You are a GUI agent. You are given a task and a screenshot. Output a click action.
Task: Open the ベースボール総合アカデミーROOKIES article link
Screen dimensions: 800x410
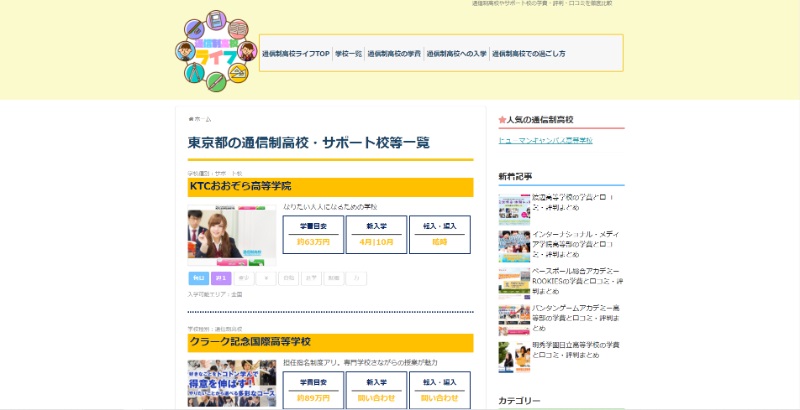tap(577, 281)
